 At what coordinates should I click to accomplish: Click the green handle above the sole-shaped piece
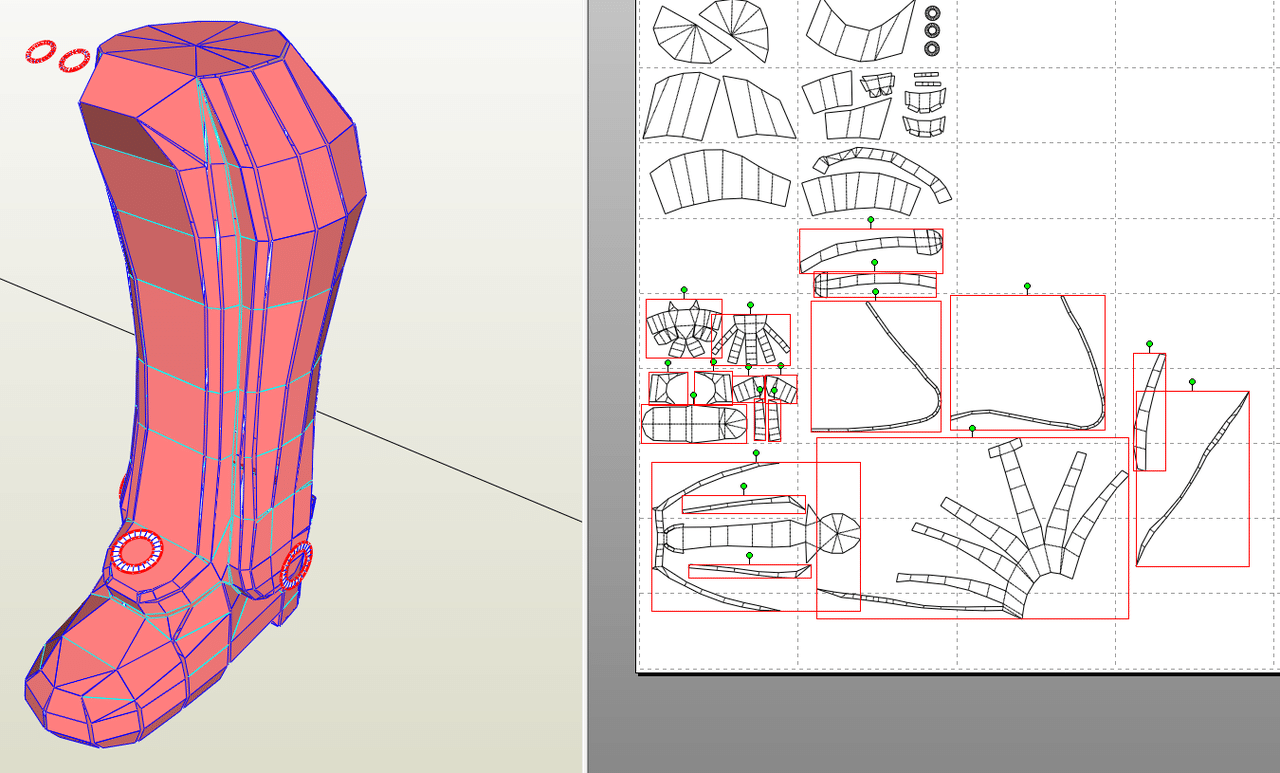693,396
